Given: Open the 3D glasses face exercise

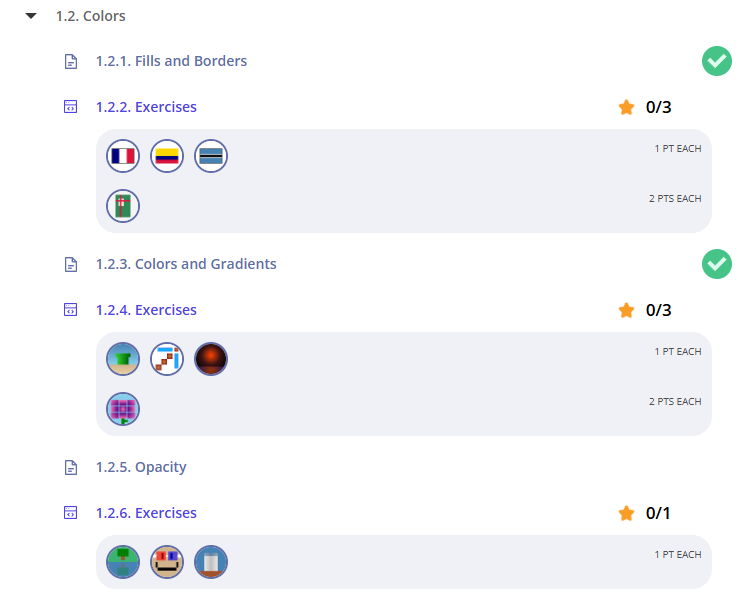Looking at the screenshot, I should pos(167,562).
